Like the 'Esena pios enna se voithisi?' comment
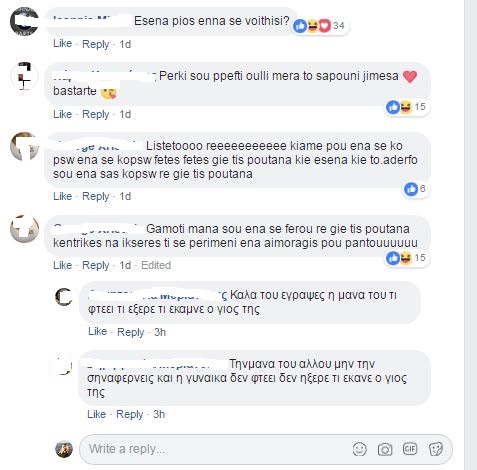 click(x=62, y=44)
